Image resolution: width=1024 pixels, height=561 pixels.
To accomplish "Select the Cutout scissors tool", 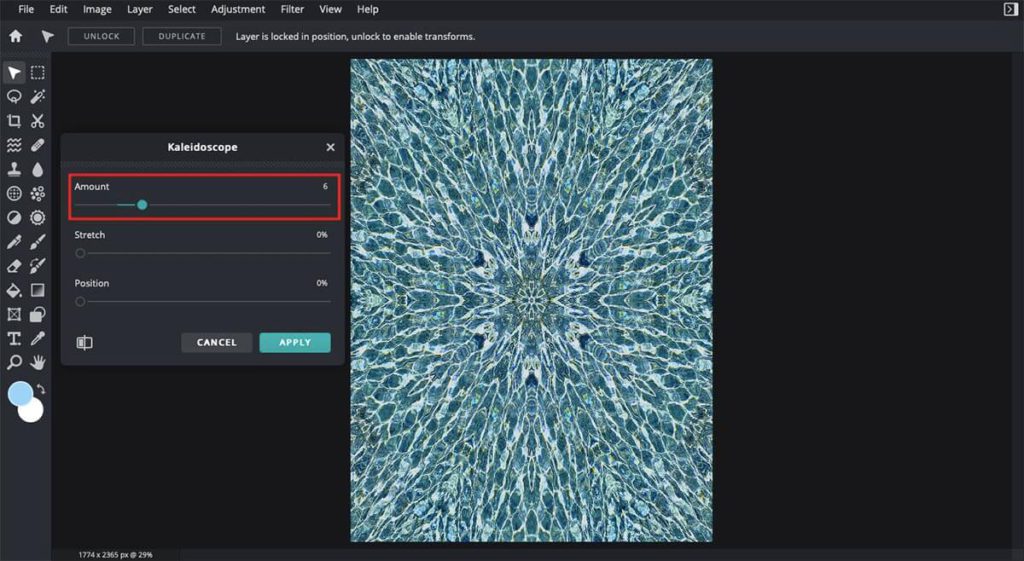I will pos(38,121).
